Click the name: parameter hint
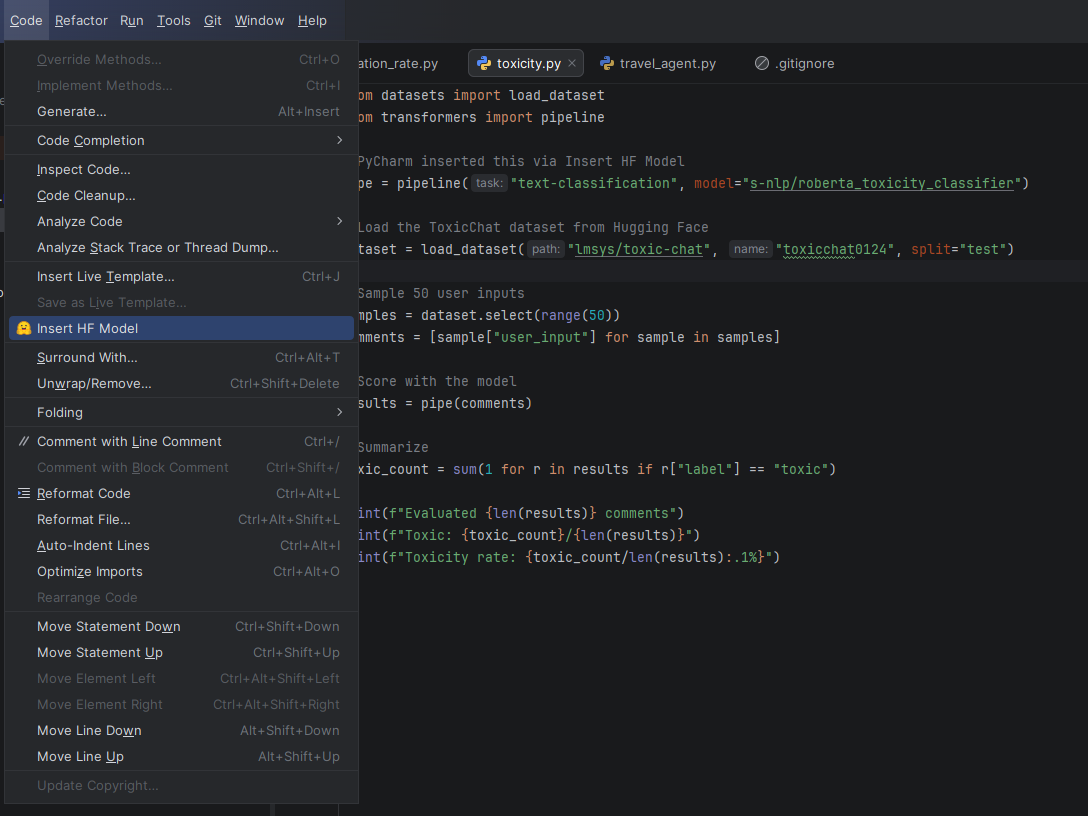The width and height of the screenshot is (1088, 816). tap(751, 249)
